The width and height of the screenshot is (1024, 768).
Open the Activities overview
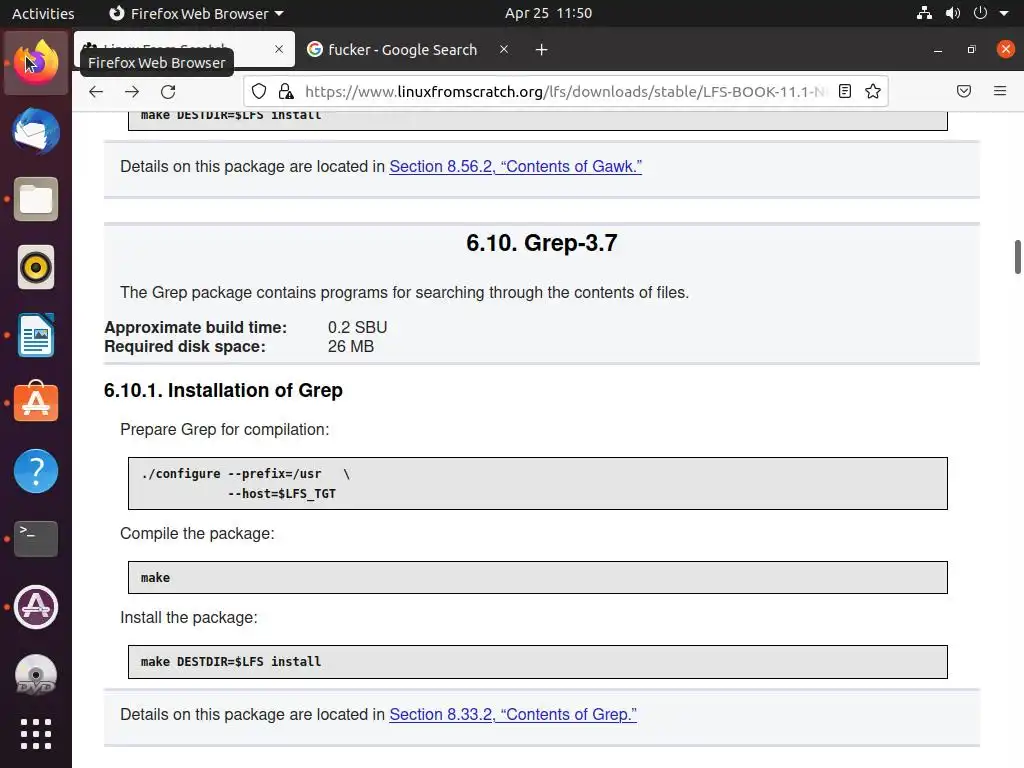pyautogui.click(x=43, y=13)
